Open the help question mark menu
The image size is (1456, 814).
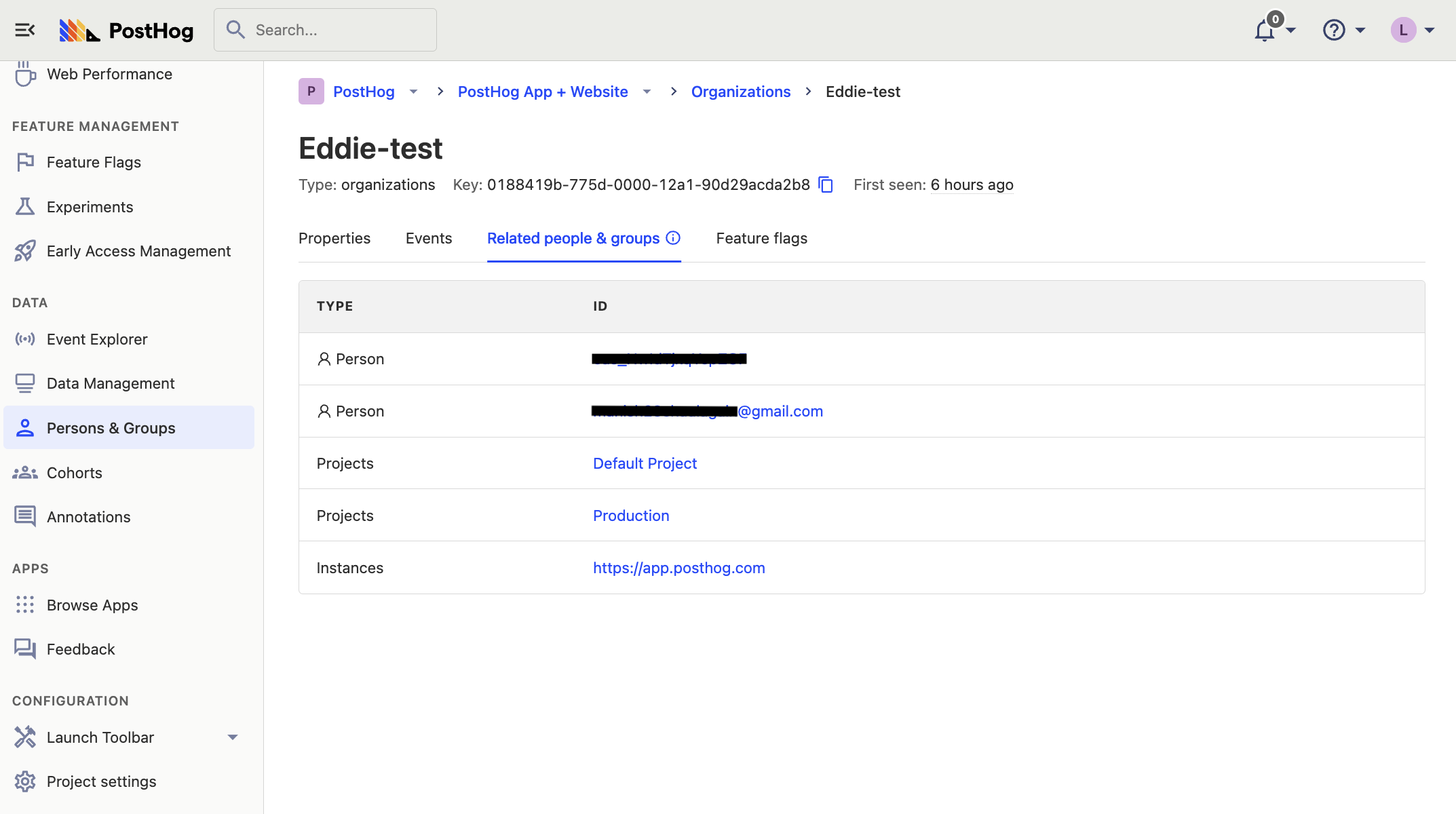1334,30
